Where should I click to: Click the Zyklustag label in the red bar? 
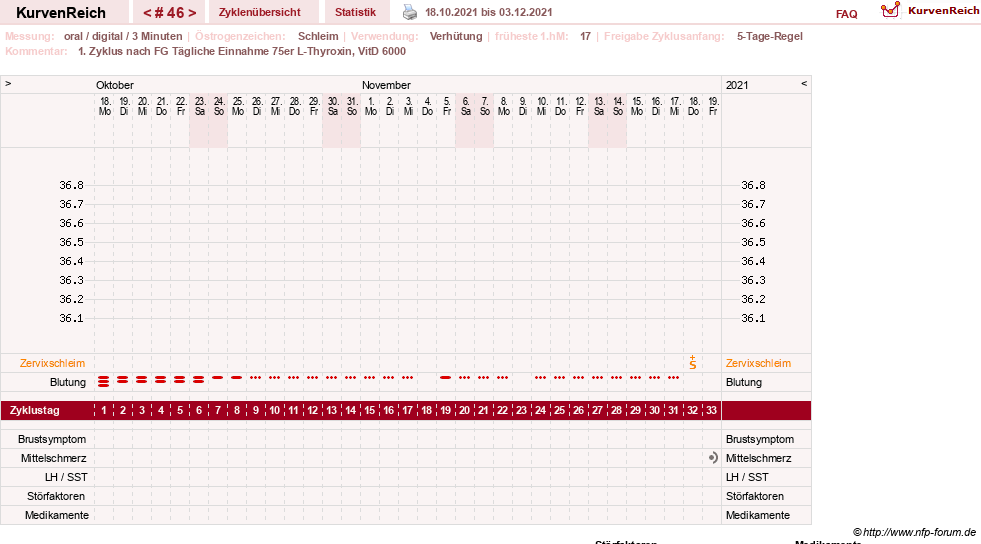(x=35, y=410)
